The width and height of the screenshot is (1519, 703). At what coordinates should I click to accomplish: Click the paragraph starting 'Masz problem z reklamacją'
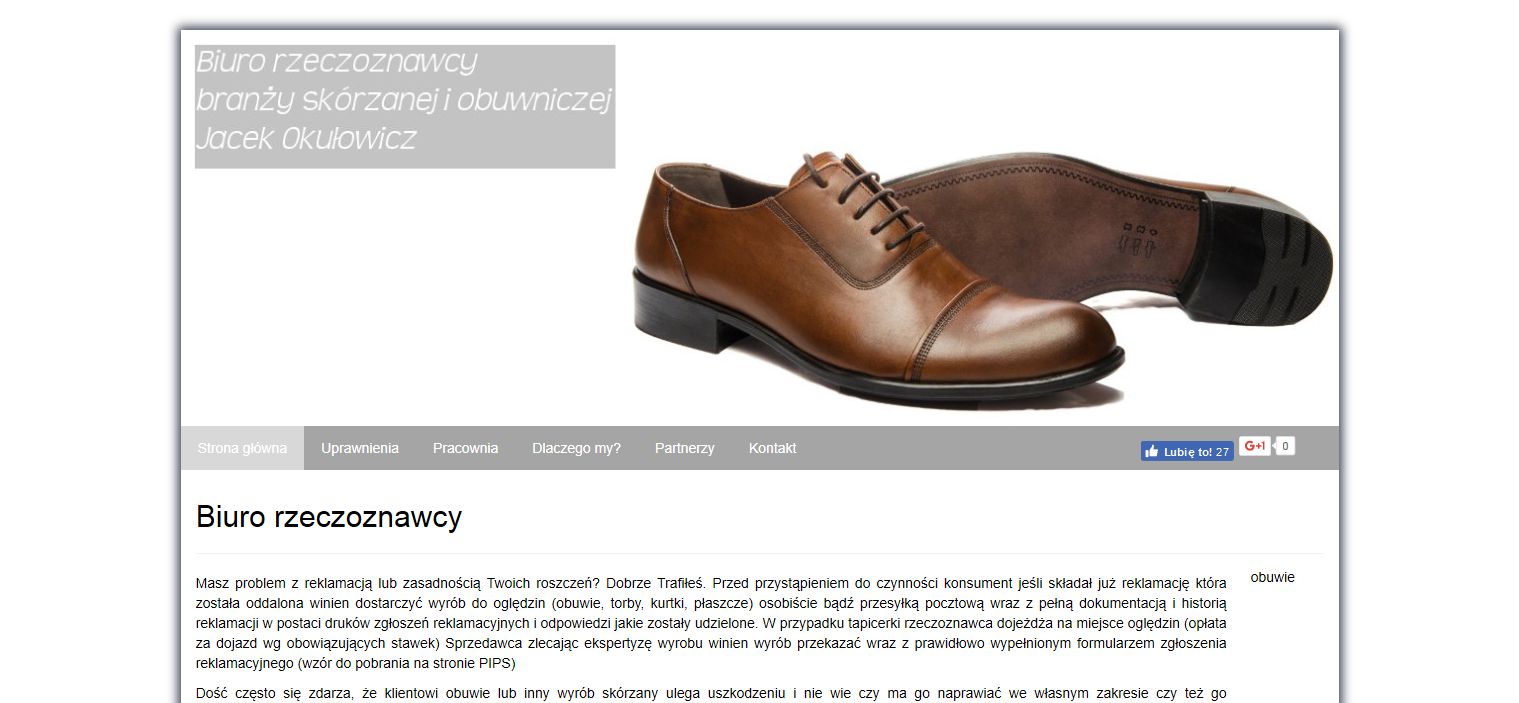click(x=711, y=620)
